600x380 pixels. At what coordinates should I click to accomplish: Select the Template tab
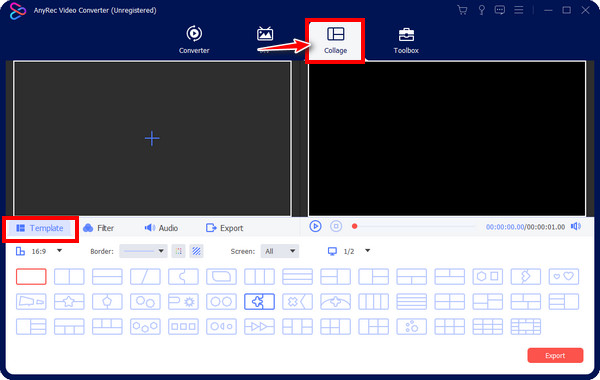click(40, 228)
